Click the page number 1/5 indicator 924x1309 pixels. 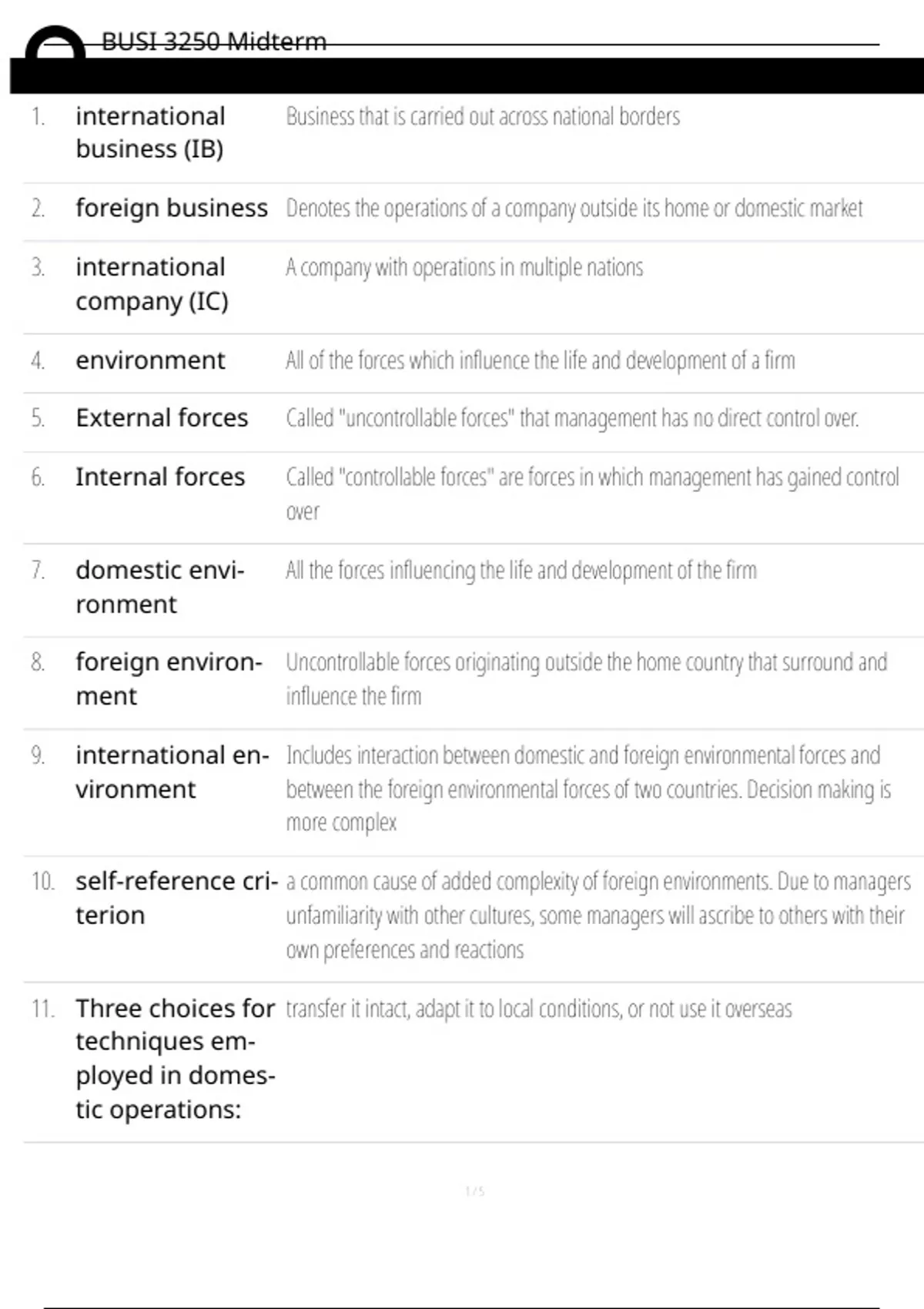pos(474,1191)
